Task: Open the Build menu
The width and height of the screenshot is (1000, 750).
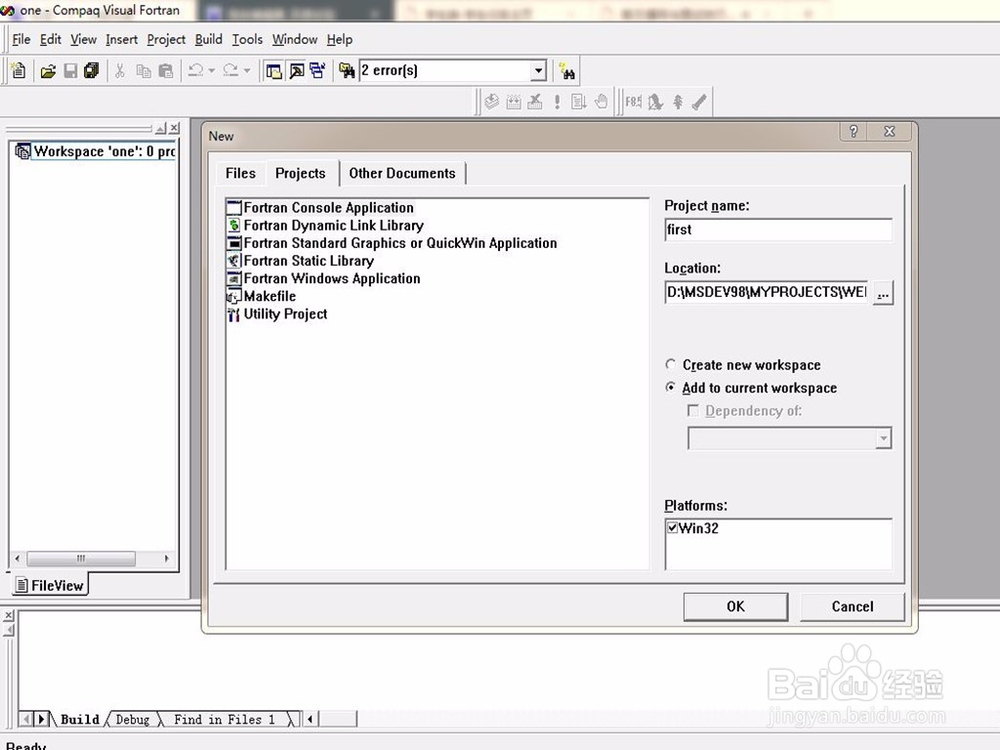Action: [209, 40]
